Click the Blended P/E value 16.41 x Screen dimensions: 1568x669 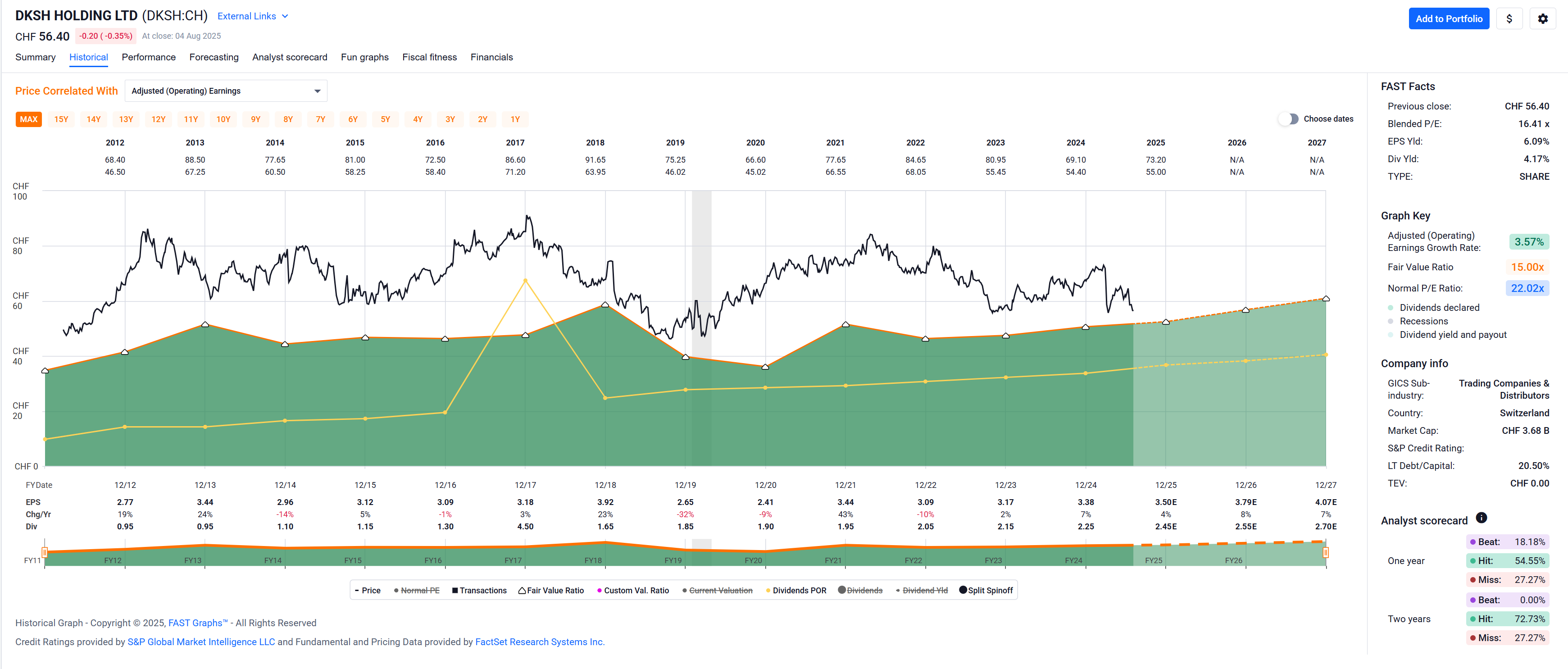pos(1533,123)
